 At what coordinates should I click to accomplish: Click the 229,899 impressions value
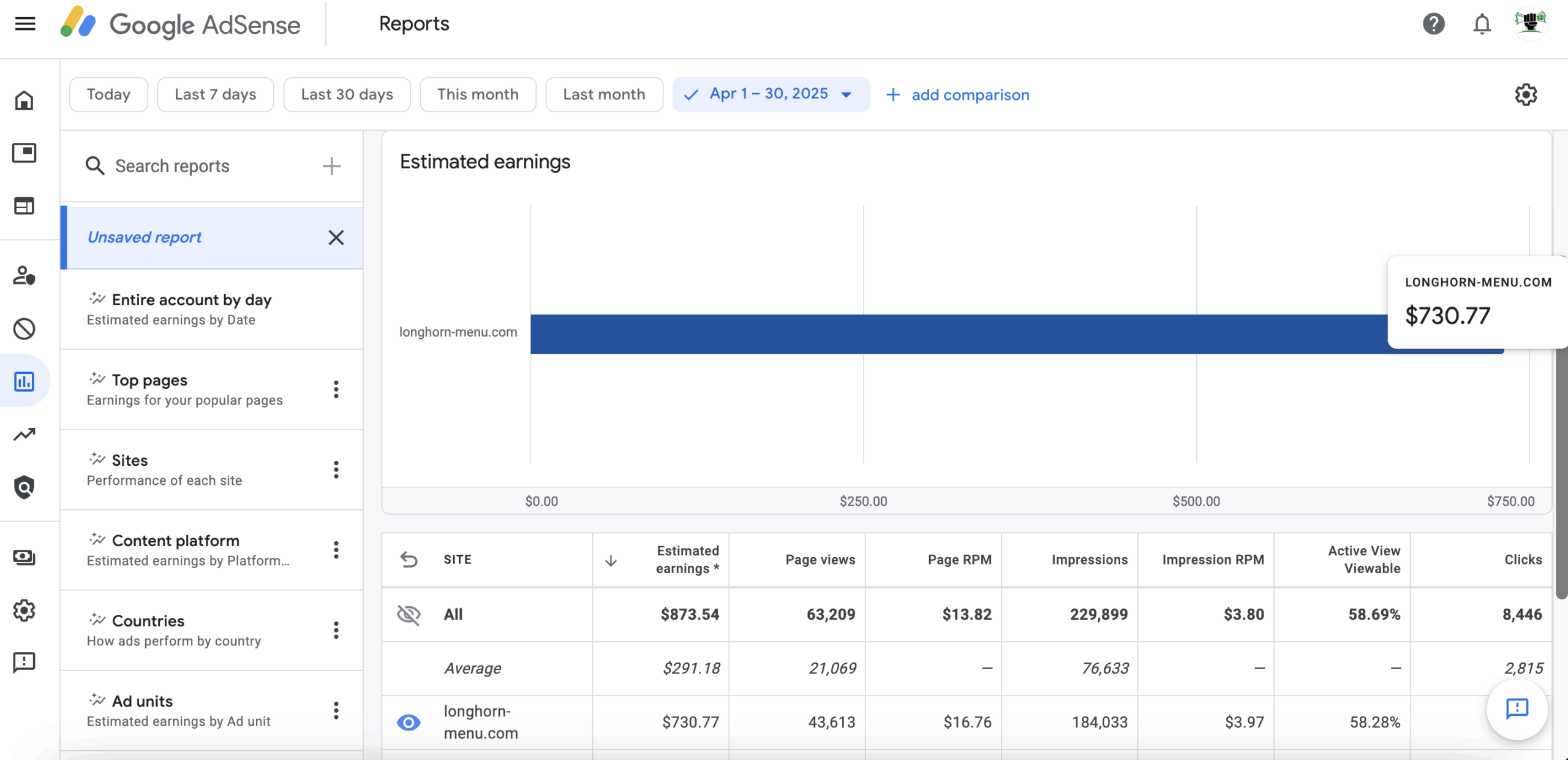(x=1099, y=614)
